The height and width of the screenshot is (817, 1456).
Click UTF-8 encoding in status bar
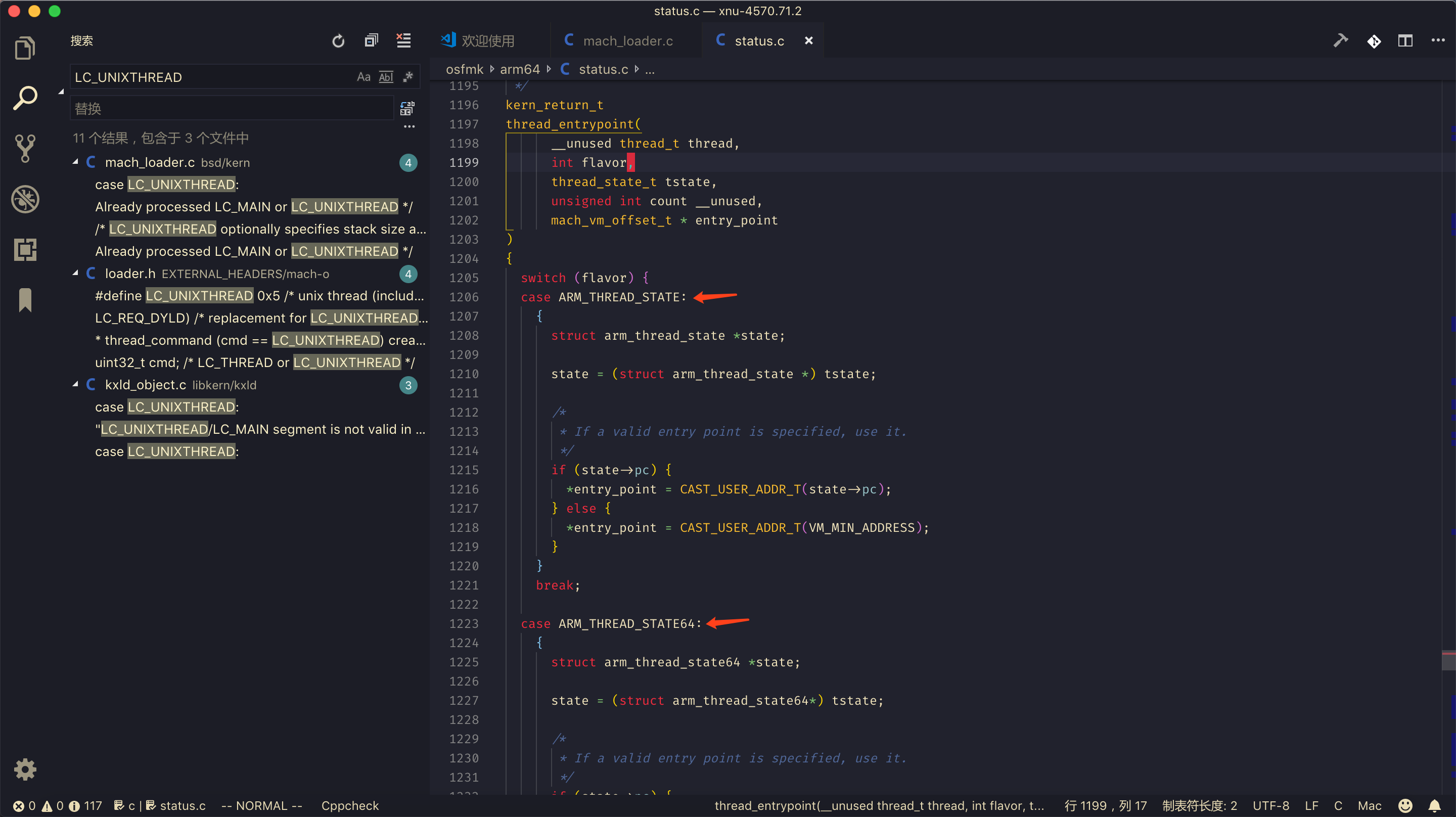point(1270,805)
